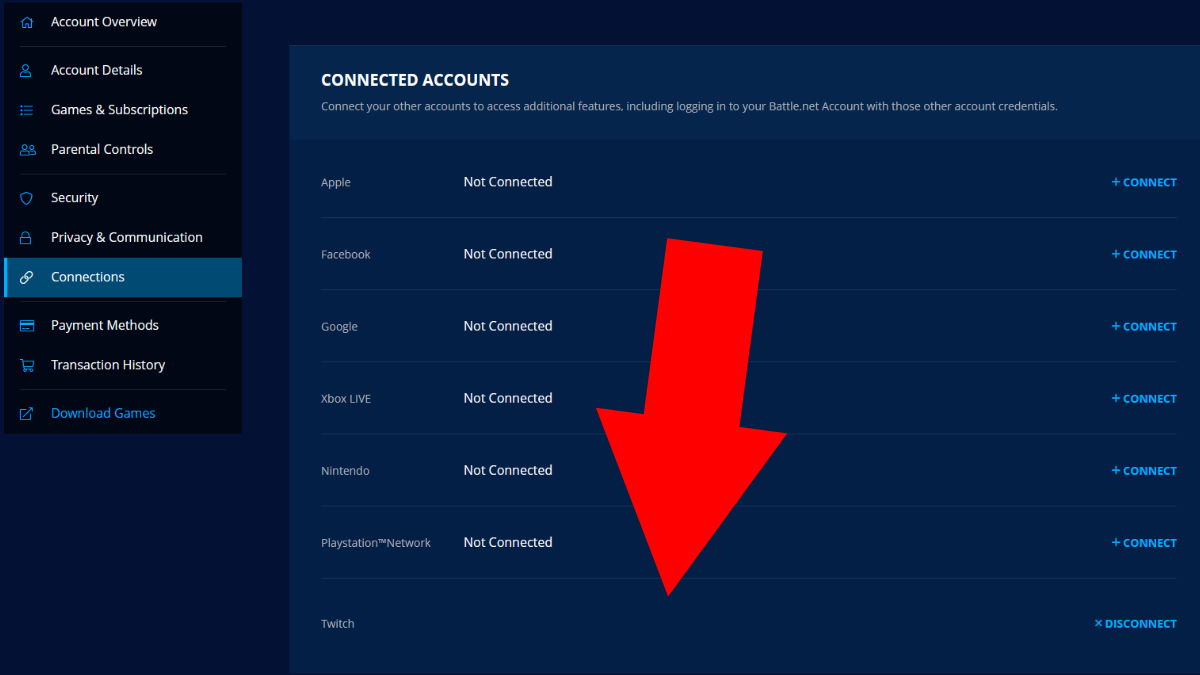
Task: Click the Download Games external link icon
Action: coord(27,414)
